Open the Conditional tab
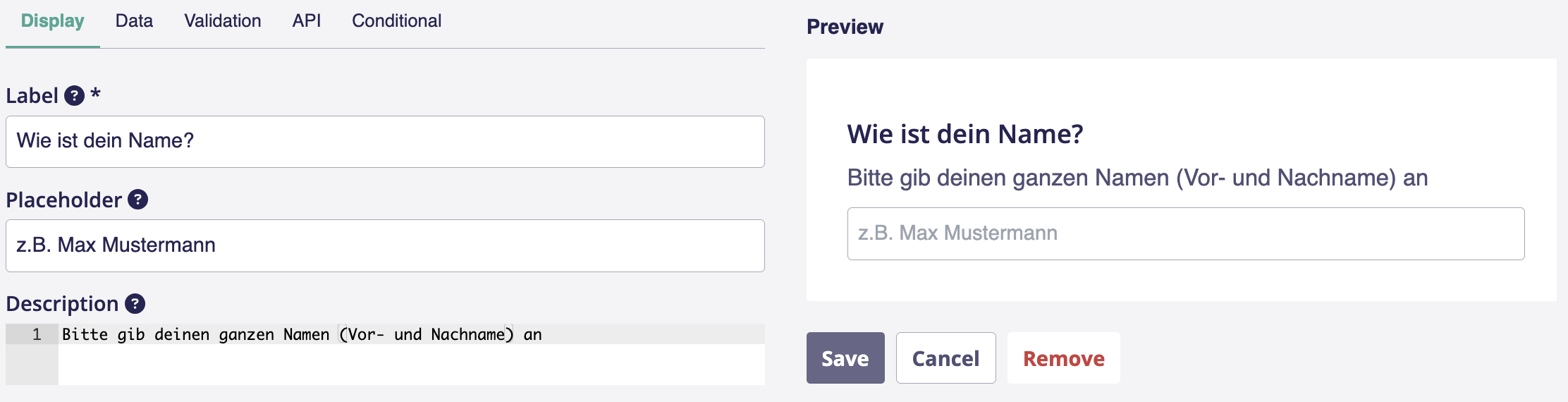Screen dimensions: 1568x402 coord(396,21)
